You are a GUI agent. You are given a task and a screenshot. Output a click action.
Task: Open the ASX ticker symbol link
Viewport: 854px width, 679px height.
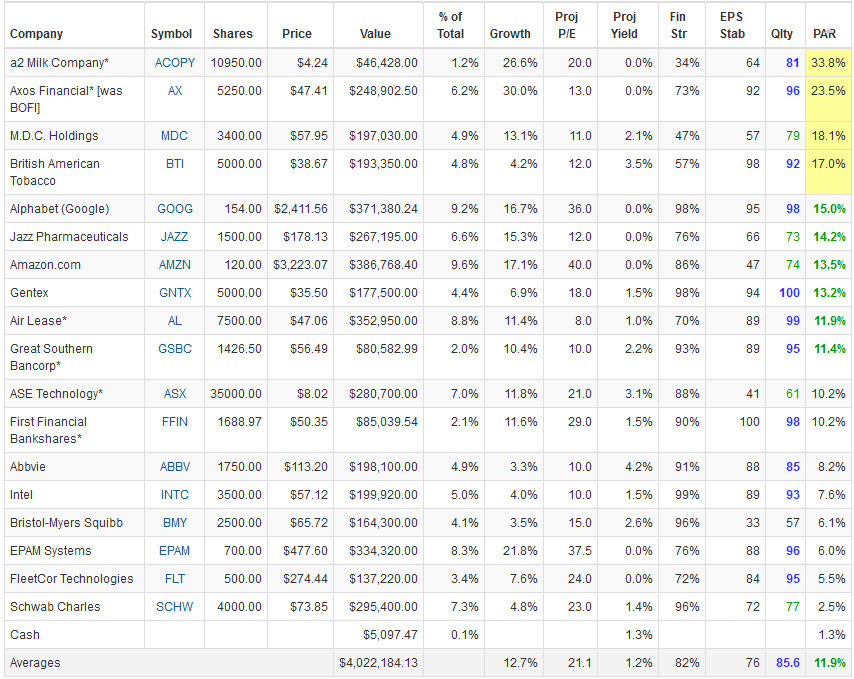tap(174, 394)
